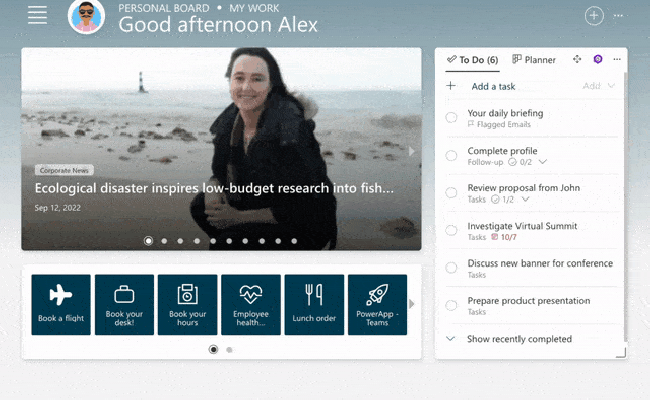Click the Add button in task row
This screenshot has width=650, height=400.
(x=592, y=86)
